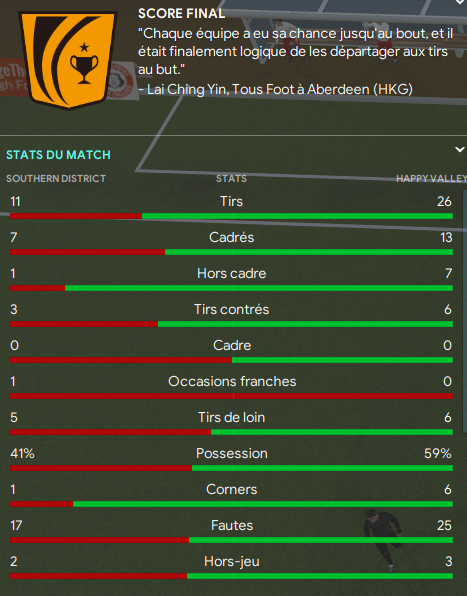Select the Happy Valley team header
Screen dimensions: 467x596
pos(431,179)
